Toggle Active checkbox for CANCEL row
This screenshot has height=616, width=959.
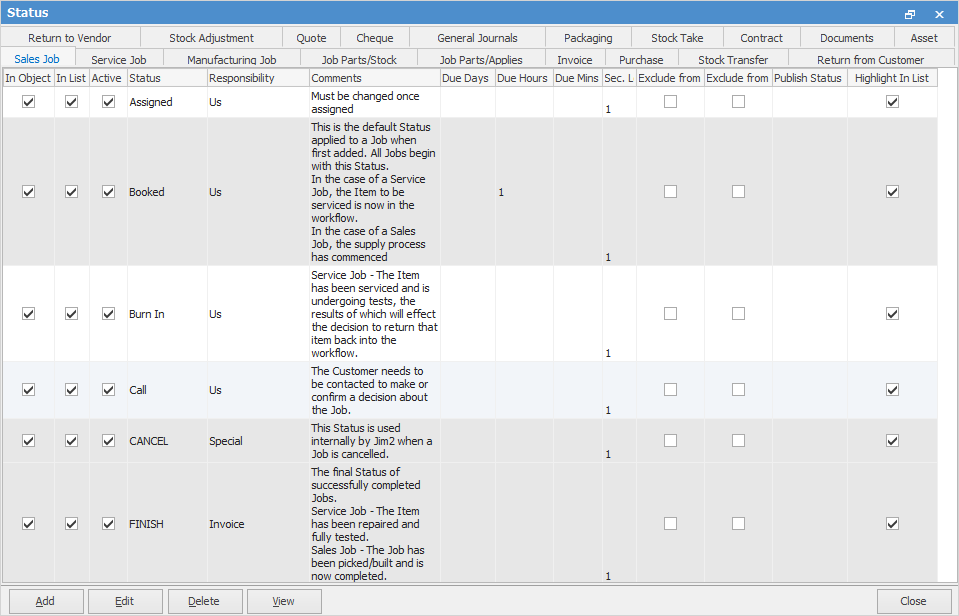click(108, 440)
